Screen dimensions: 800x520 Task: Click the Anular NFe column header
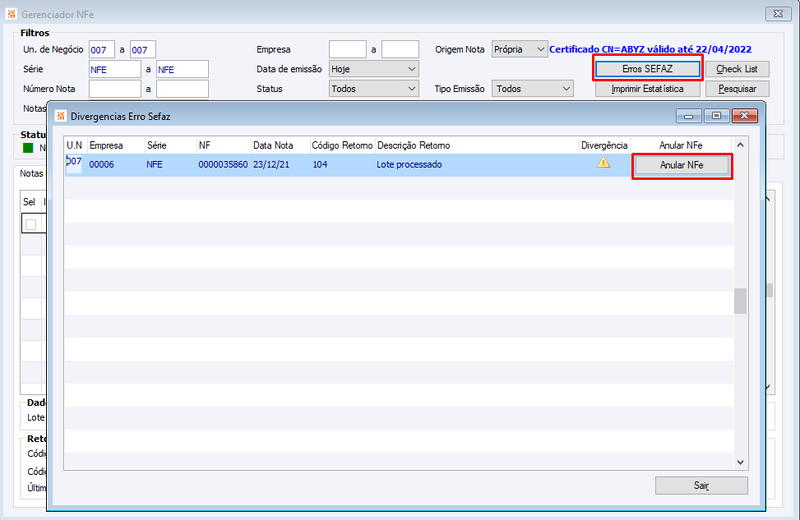coord(681,145)
